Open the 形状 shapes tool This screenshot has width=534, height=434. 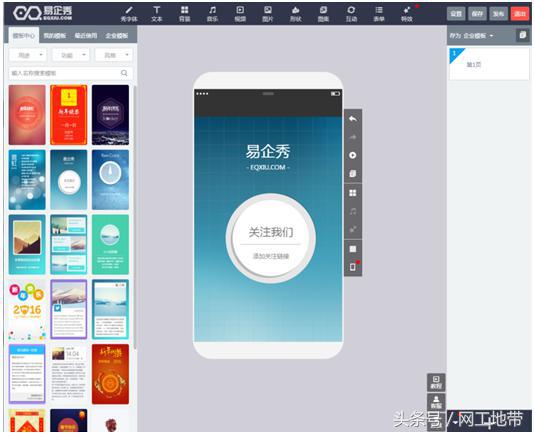coord(296,14)
